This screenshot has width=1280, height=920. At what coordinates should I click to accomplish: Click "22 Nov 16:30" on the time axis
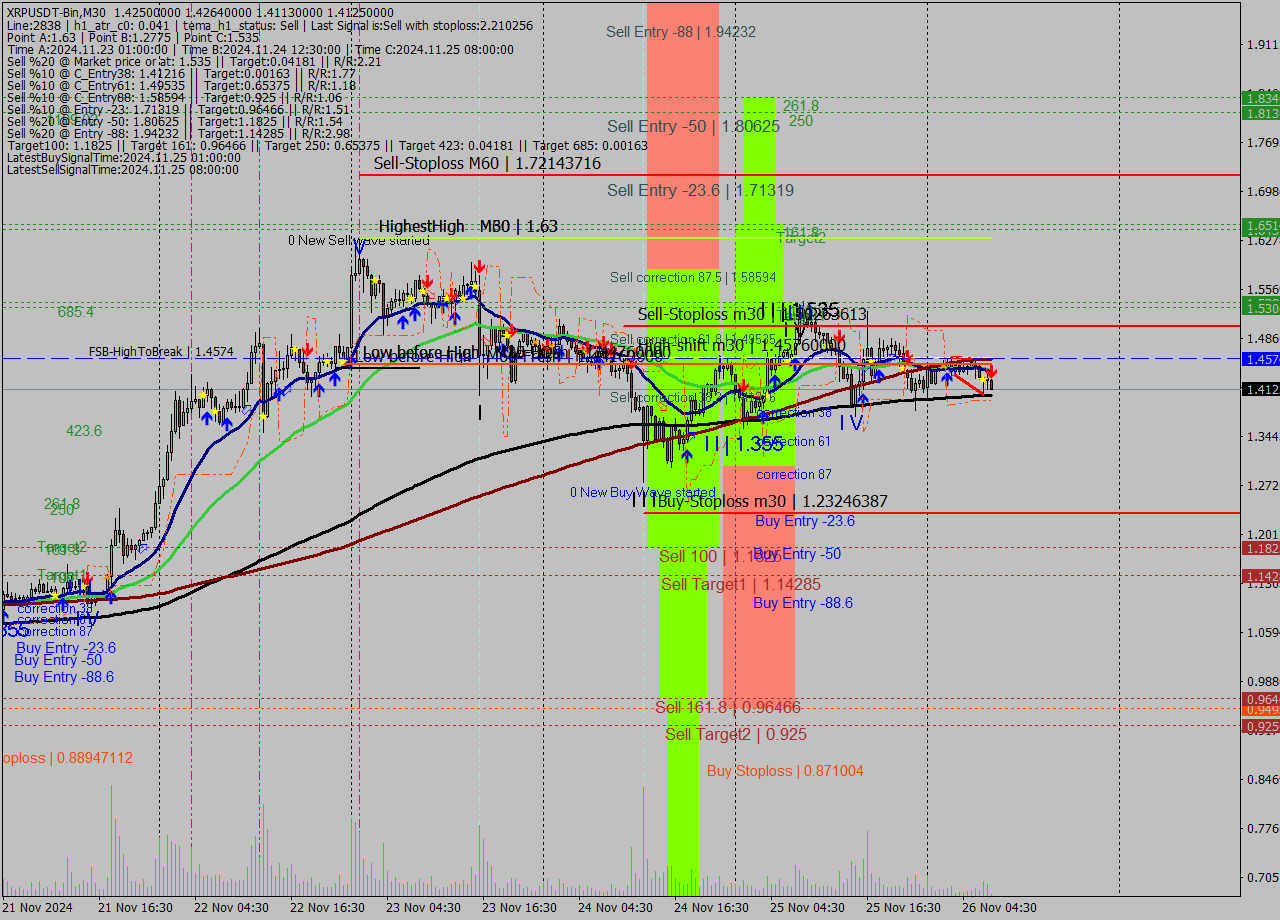[326, 908]
